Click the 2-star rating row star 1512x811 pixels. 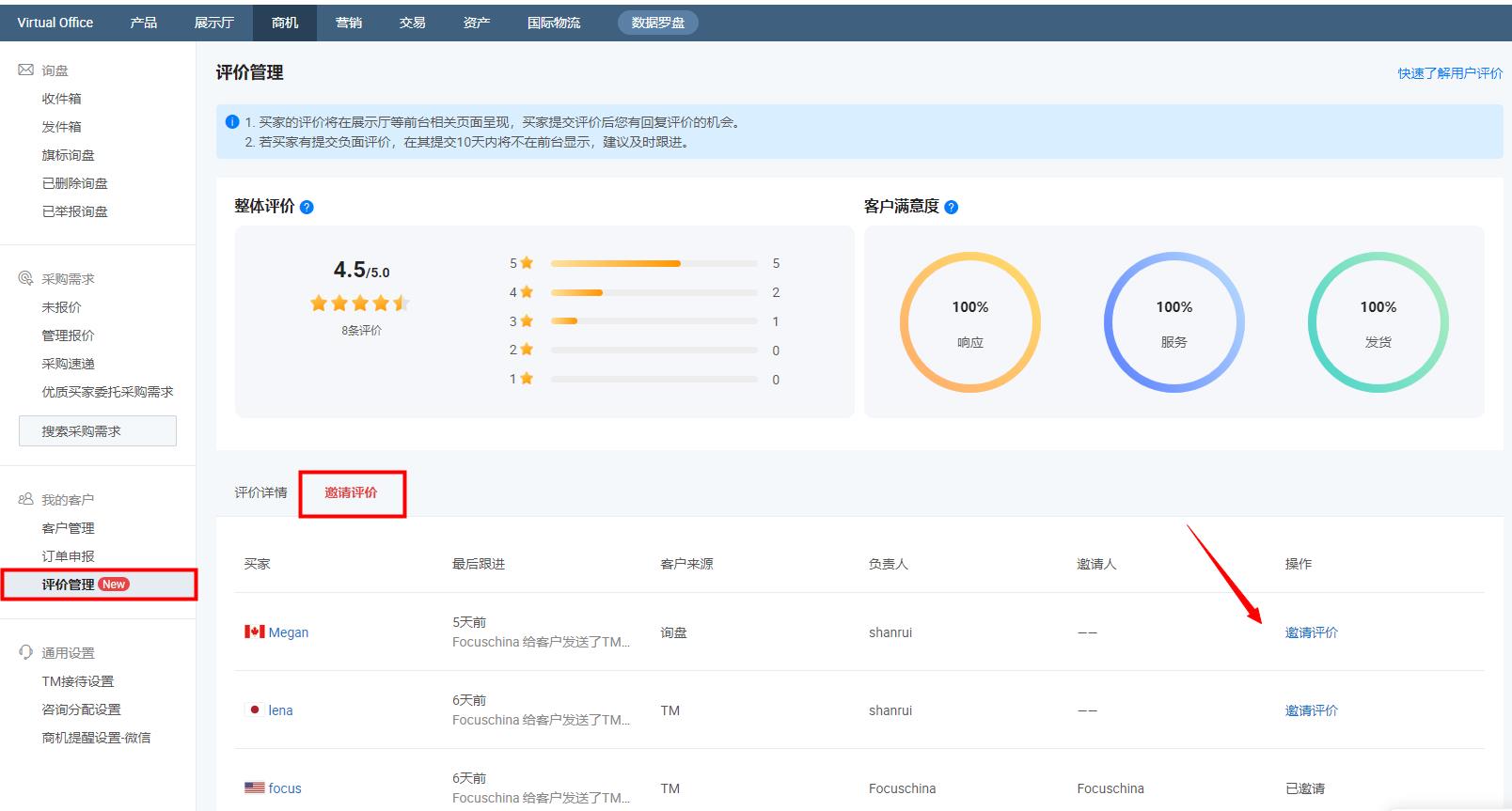(527, 350)
